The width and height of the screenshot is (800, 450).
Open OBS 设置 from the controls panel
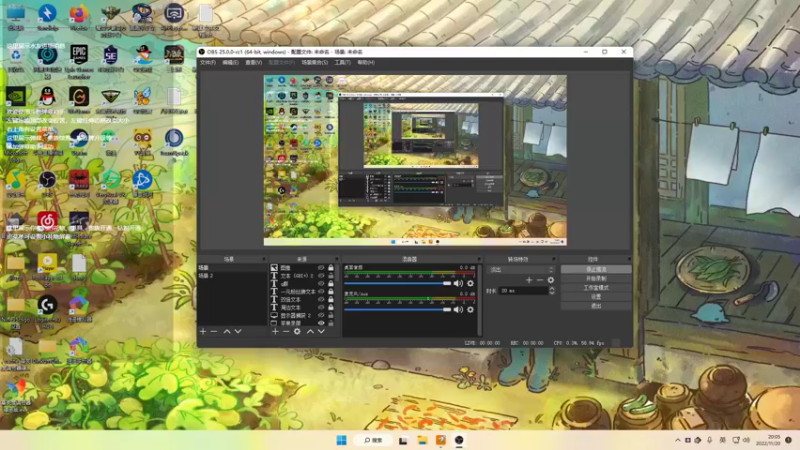tap(596, 296)
